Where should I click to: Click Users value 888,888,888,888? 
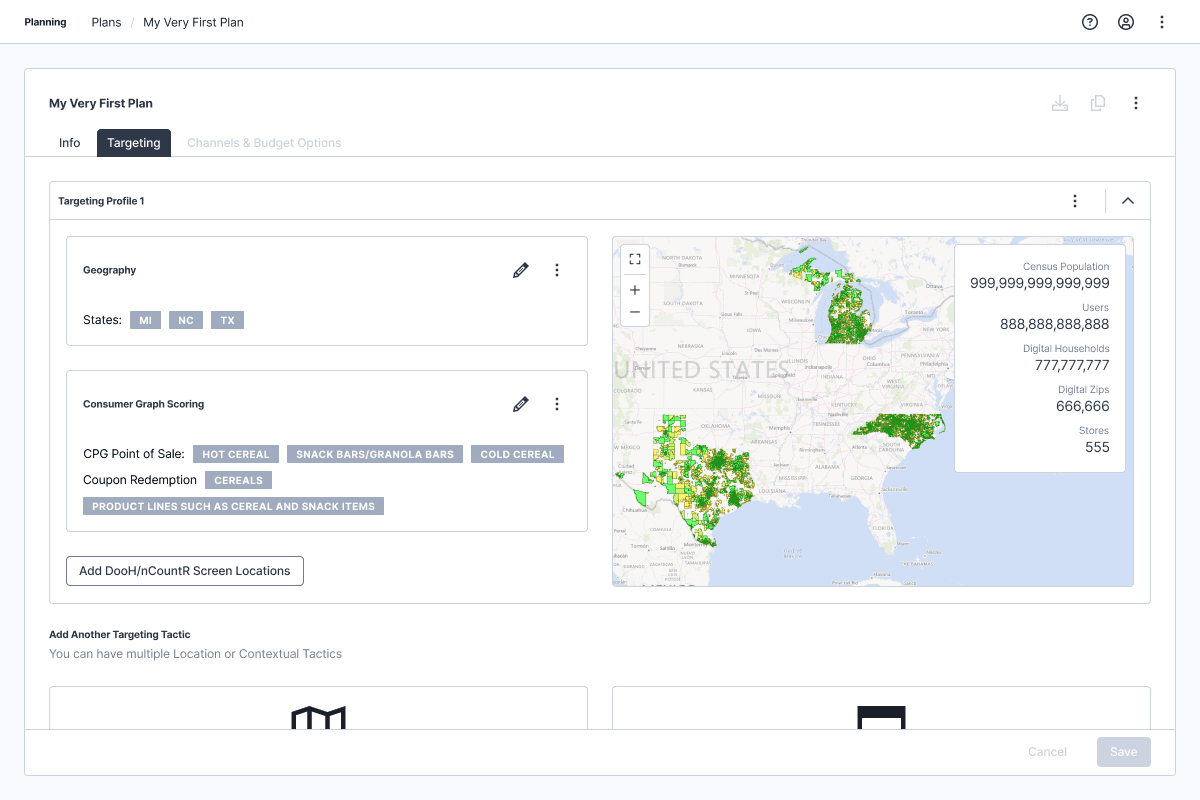1054,324
